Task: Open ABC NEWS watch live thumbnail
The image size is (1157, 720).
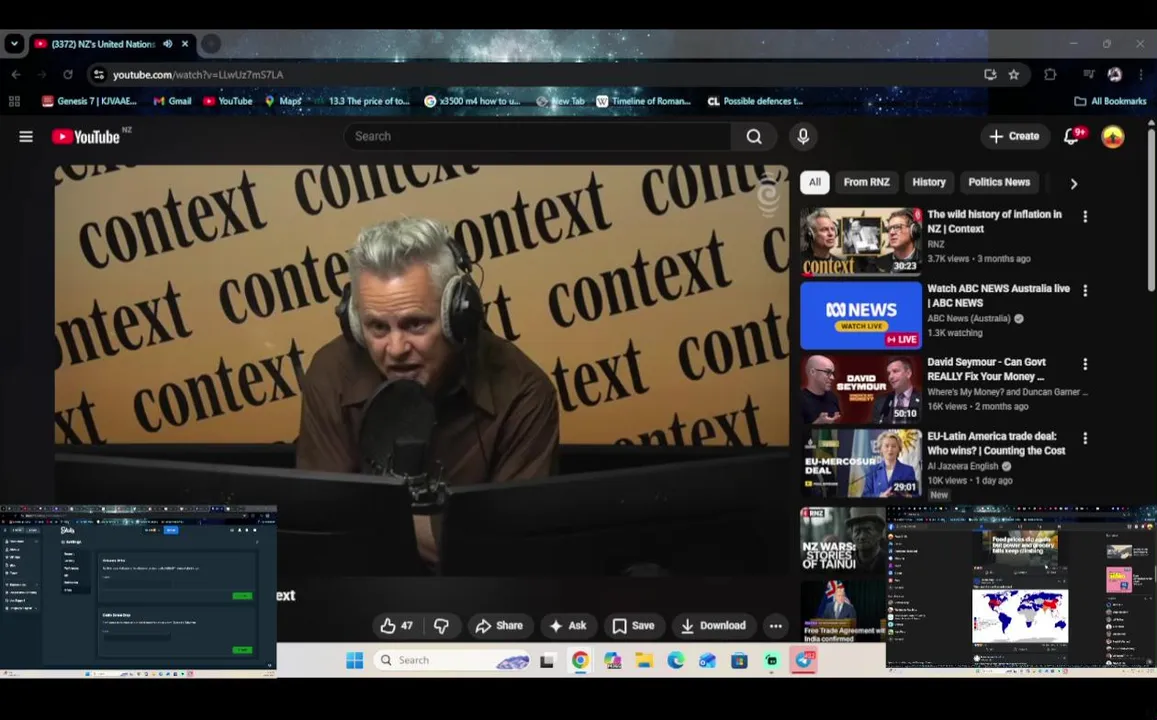Action: pos(861,315)
